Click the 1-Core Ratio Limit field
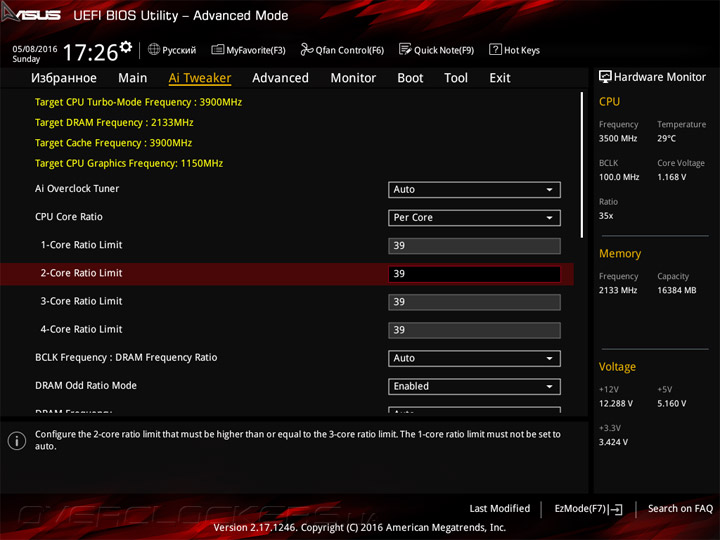The height and width of the screenshot is (540, 720). pyautogui.click(x=474, y=246)
